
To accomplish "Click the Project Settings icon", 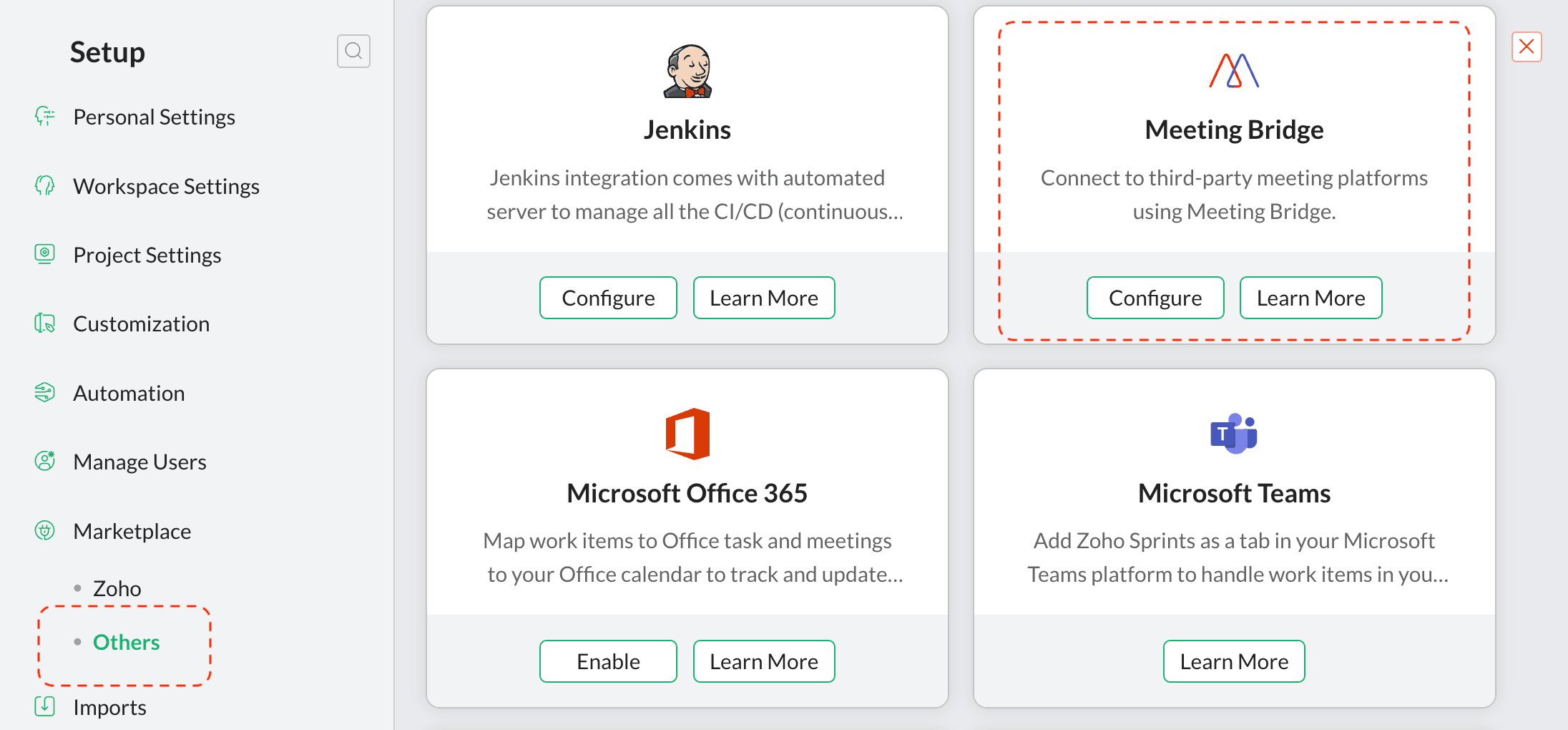I will click(x=45, y=255).
